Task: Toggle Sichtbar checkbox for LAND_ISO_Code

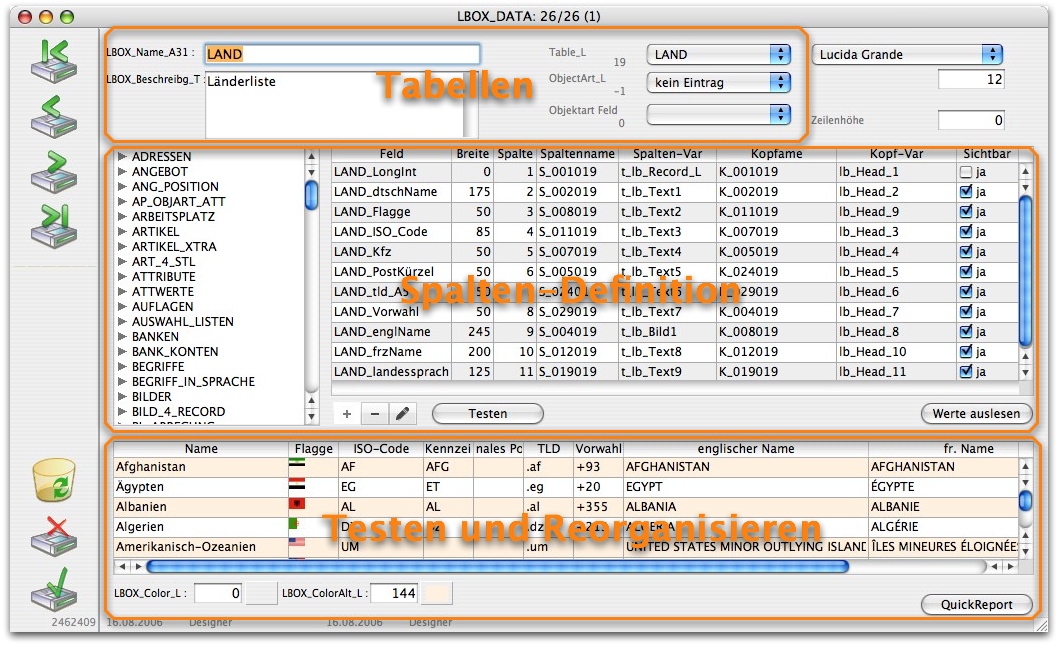Action: pyautogui.click(x=966, y=232)
